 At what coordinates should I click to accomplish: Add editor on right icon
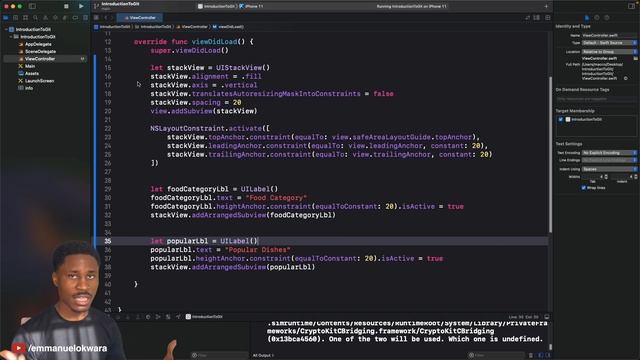tap(547, 18)
